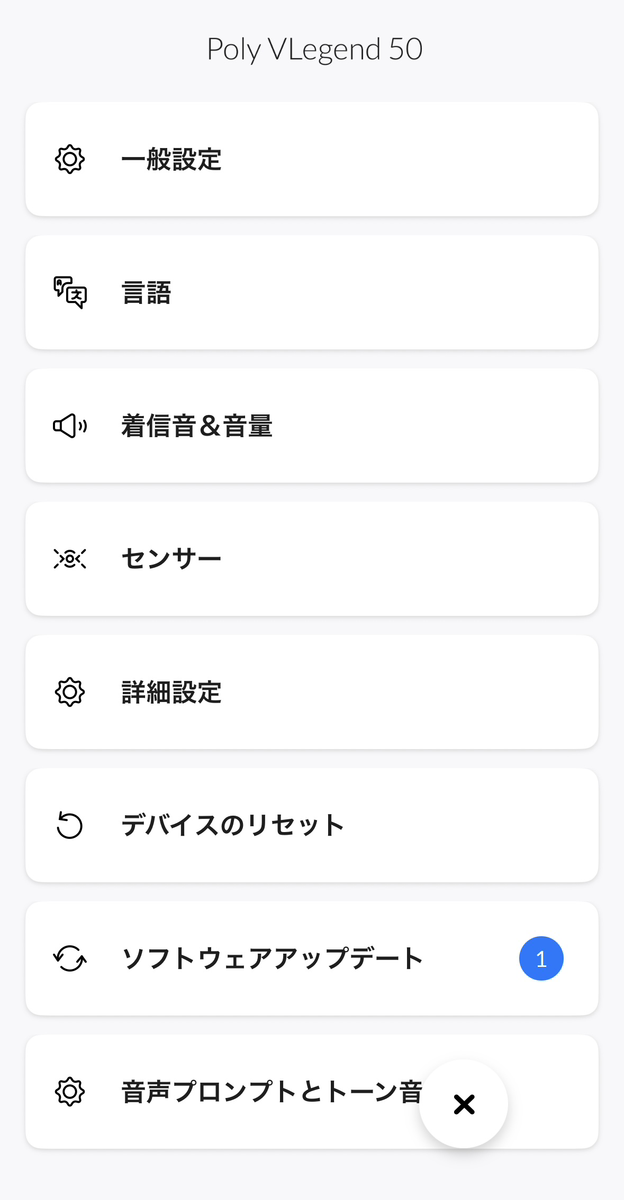Click the reset arrow icon for デバイスのリセット
The width and height of the screenshot is (624, 1200).
point(69,826)
